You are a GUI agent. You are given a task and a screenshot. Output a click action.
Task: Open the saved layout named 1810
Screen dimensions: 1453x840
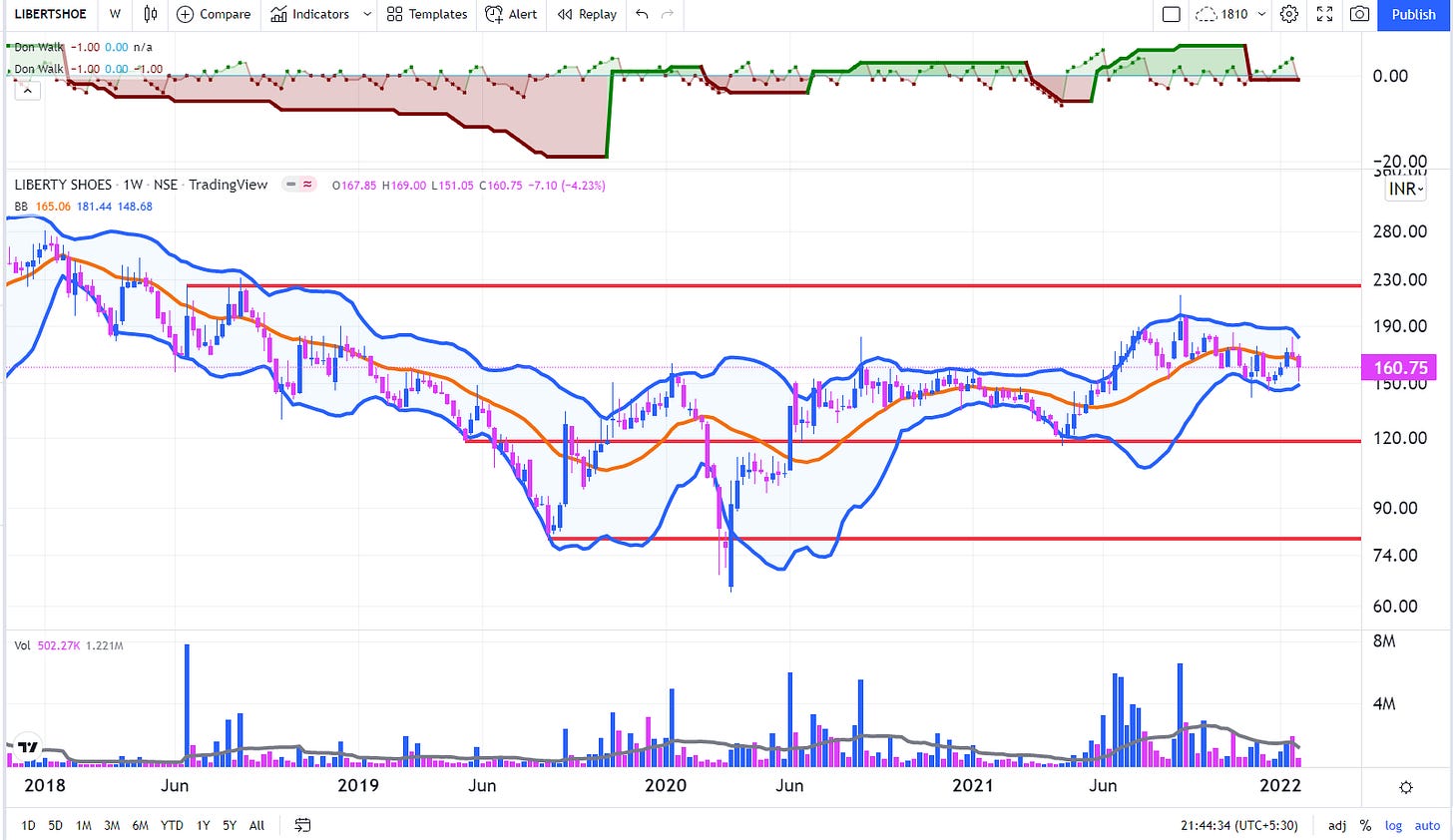tap(1222, 14)
